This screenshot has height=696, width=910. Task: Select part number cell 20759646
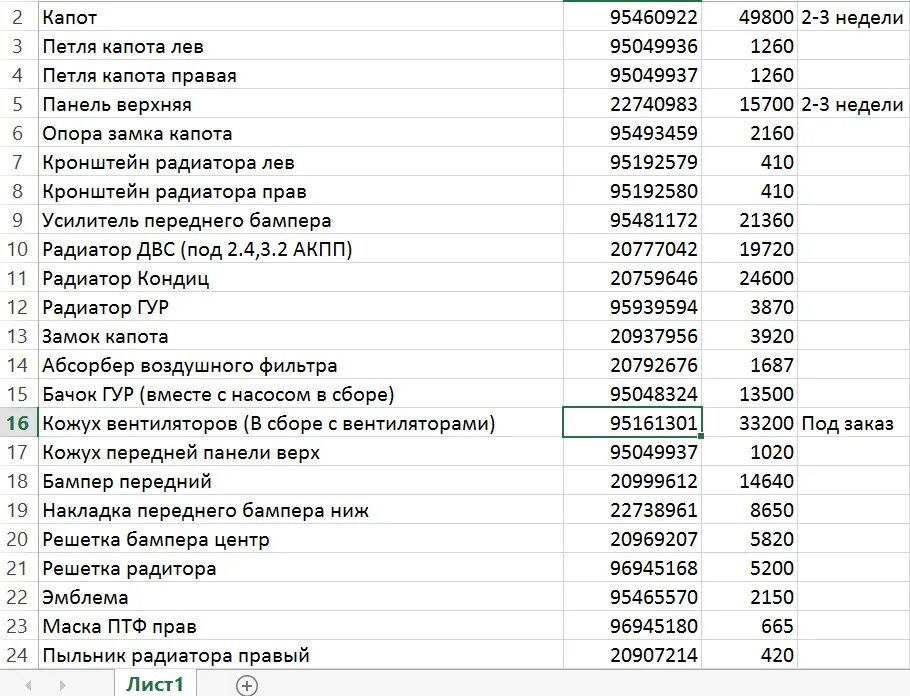click(x=633, y=278)
